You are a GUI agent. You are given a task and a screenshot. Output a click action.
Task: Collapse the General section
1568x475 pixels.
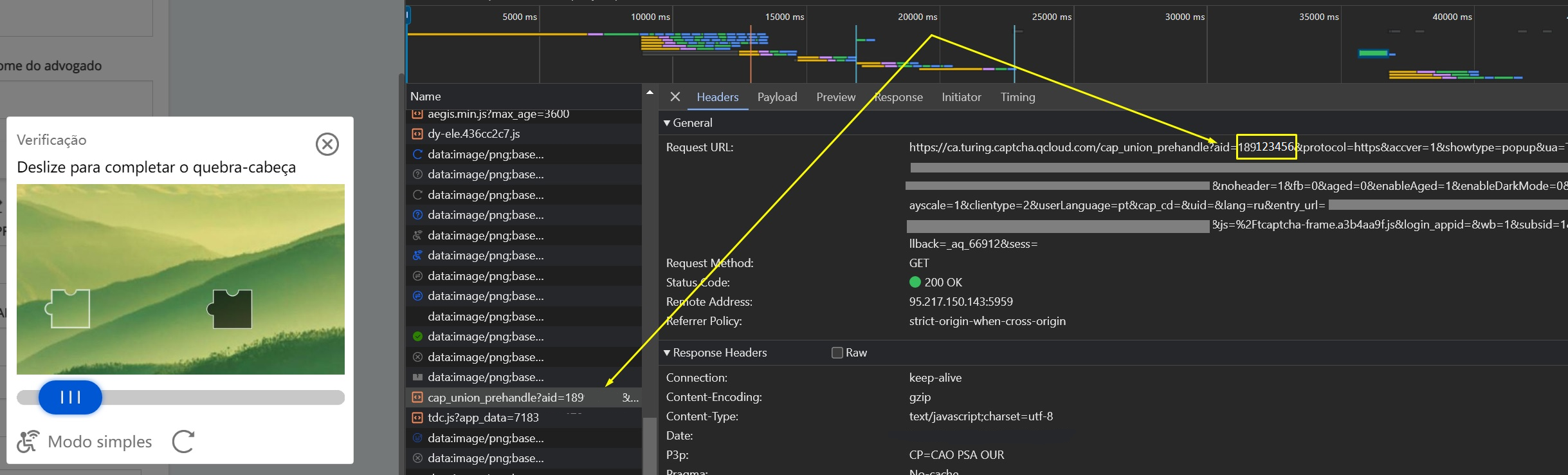point(667,123)
